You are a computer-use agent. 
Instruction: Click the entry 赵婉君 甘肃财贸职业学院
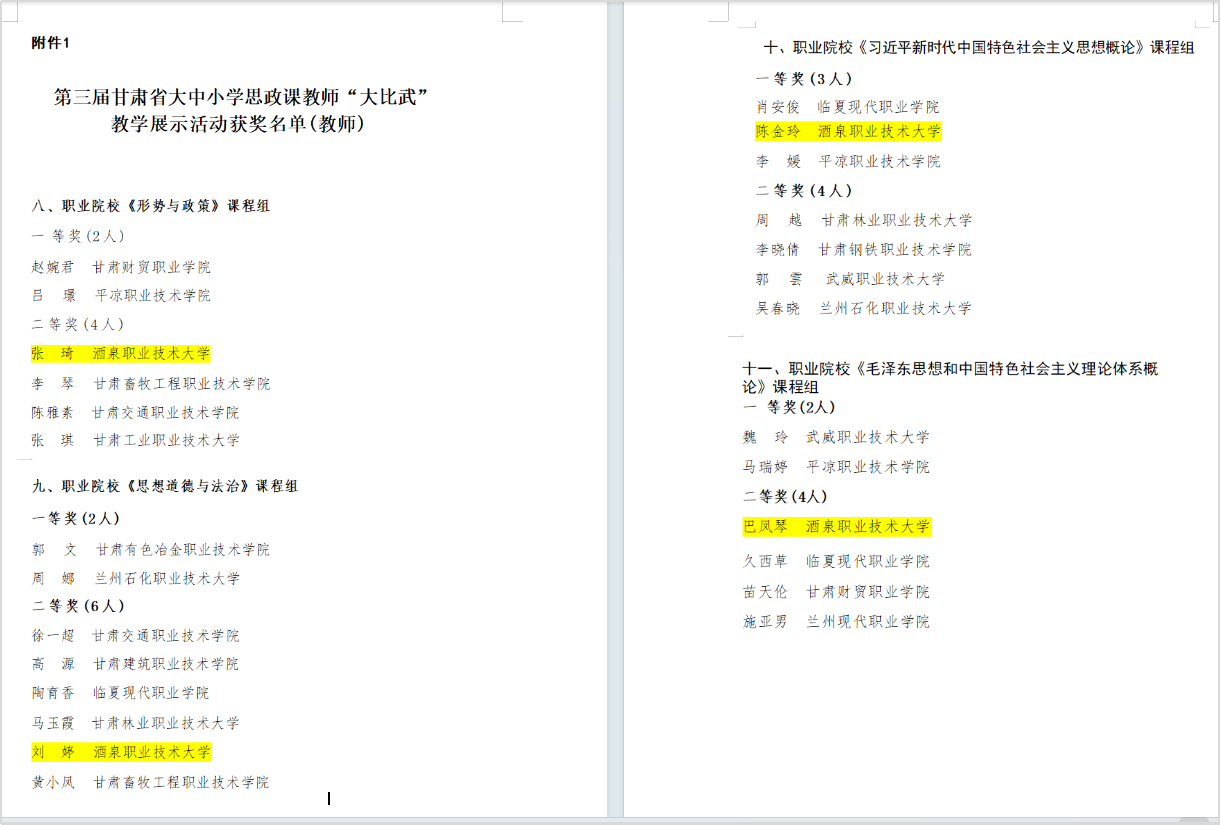click(121, 267)
